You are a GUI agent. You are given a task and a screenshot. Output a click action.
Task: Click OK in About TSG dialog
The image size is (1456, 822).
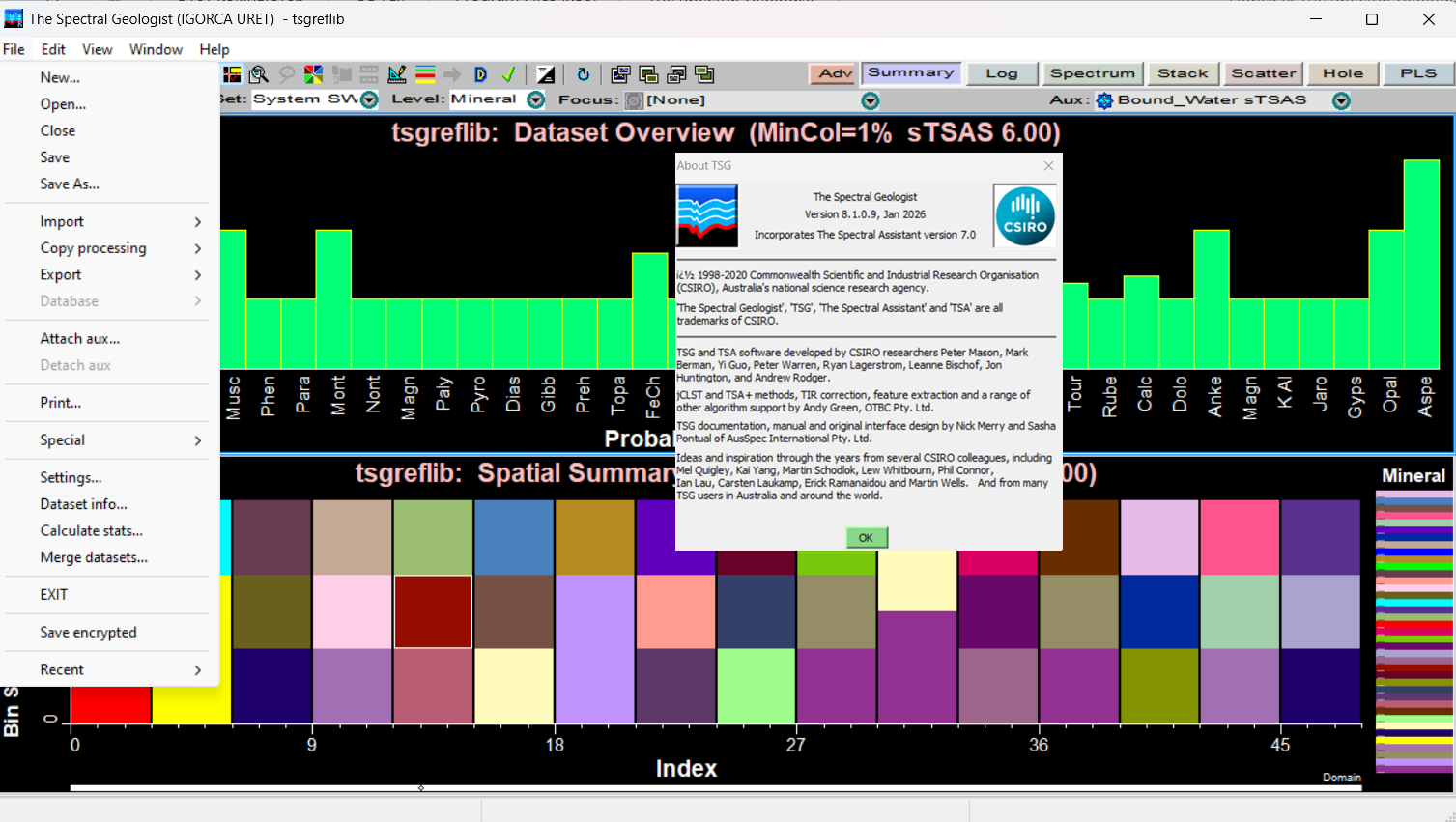(866, 538)
